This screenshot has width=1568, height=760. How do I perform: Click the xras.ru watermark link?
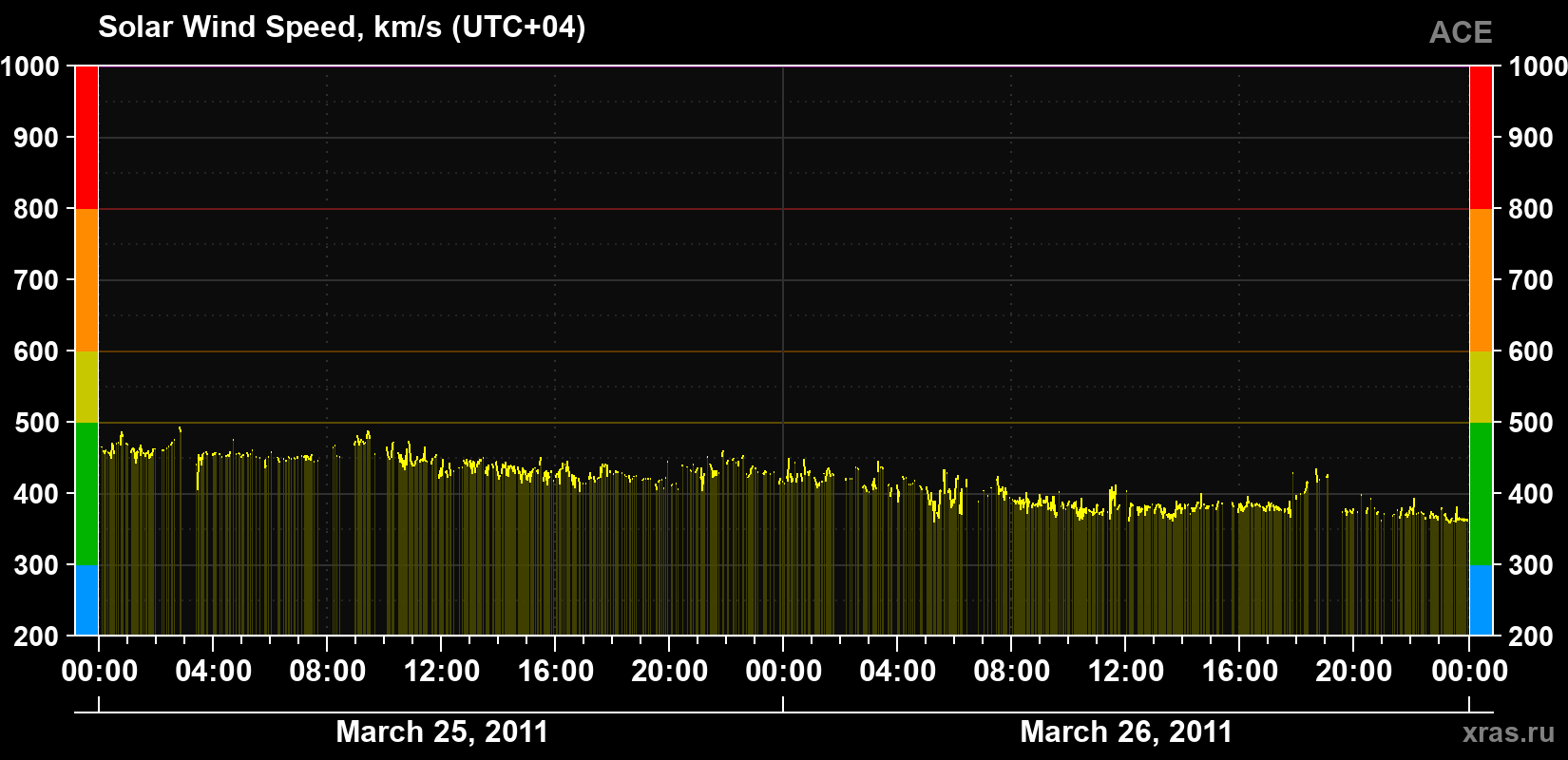(x=1508, y=732)
